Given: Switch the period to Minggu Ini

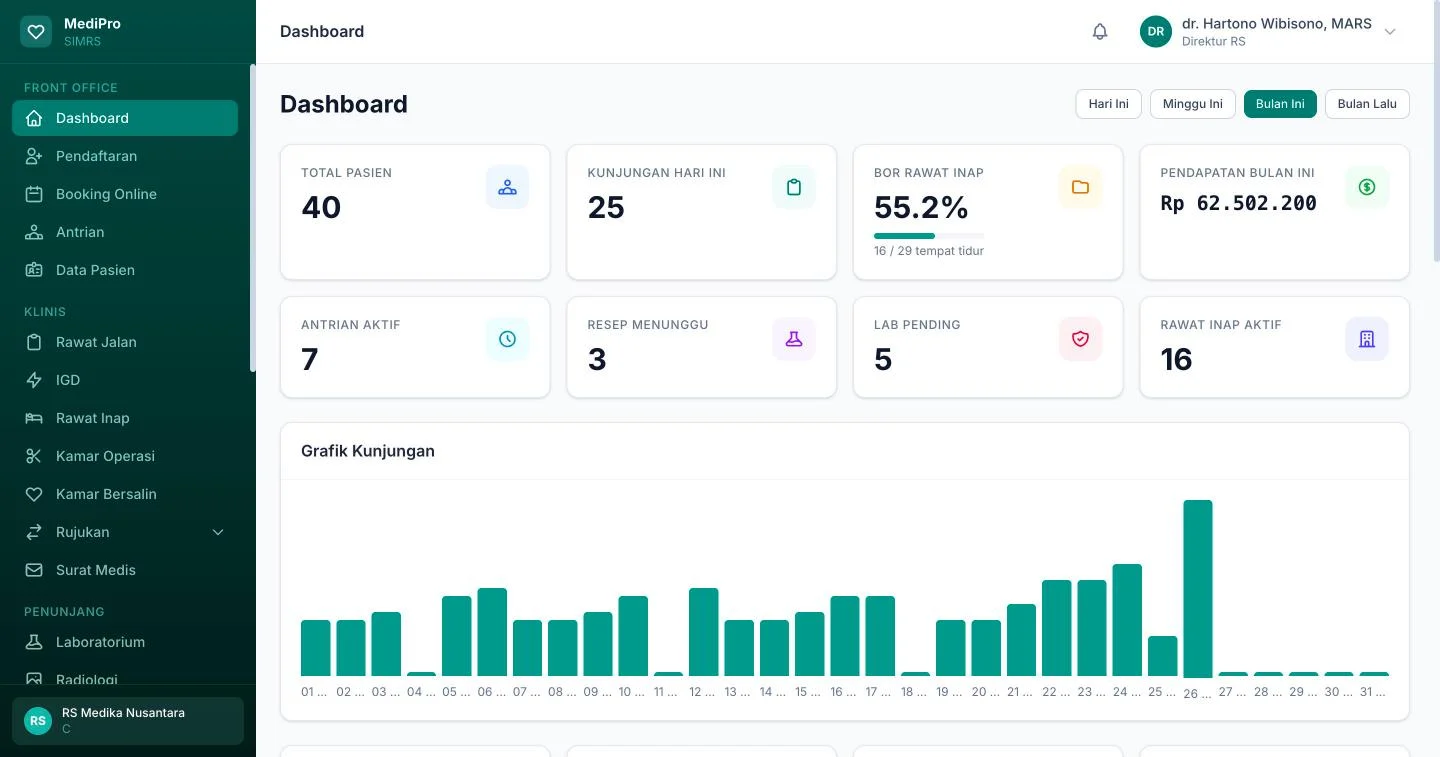Looking at the screenshot, I should (x=1192, y=104).
